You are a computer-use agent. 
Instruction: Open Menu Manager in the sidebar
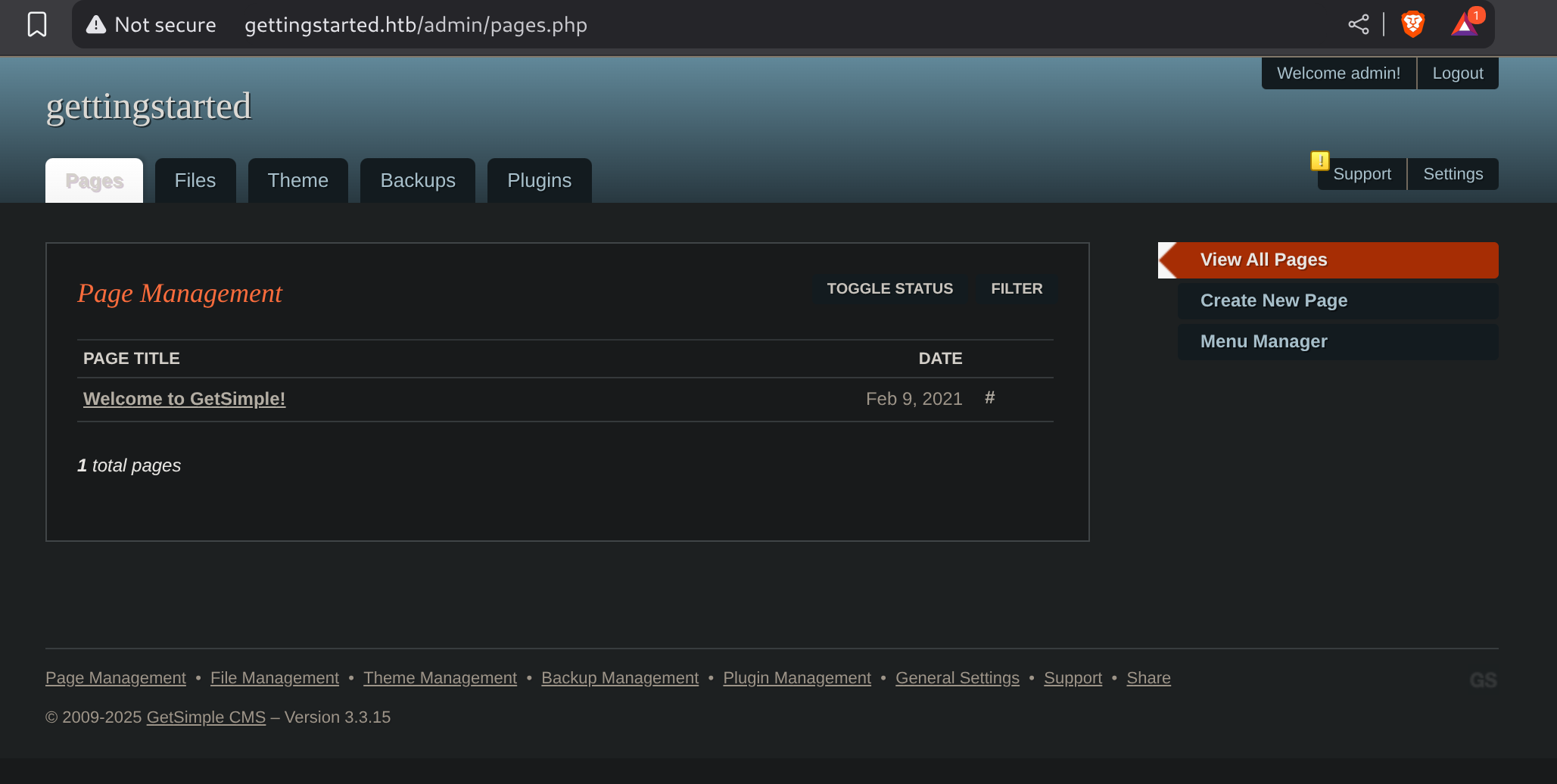(x=1338, y=342)
